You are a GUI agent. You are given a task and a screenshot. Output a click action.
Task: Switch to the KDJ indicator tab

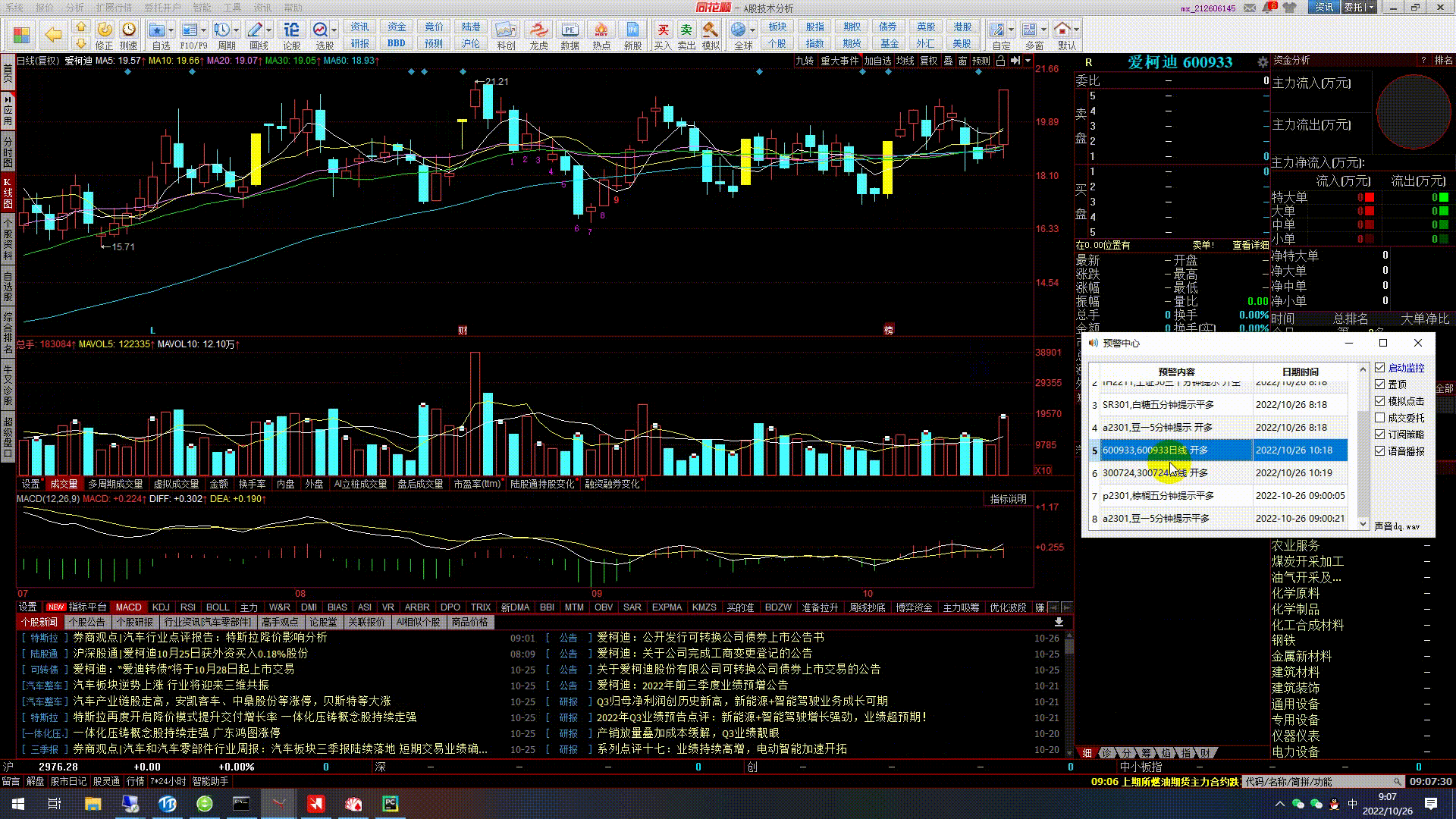coord(161,607)
